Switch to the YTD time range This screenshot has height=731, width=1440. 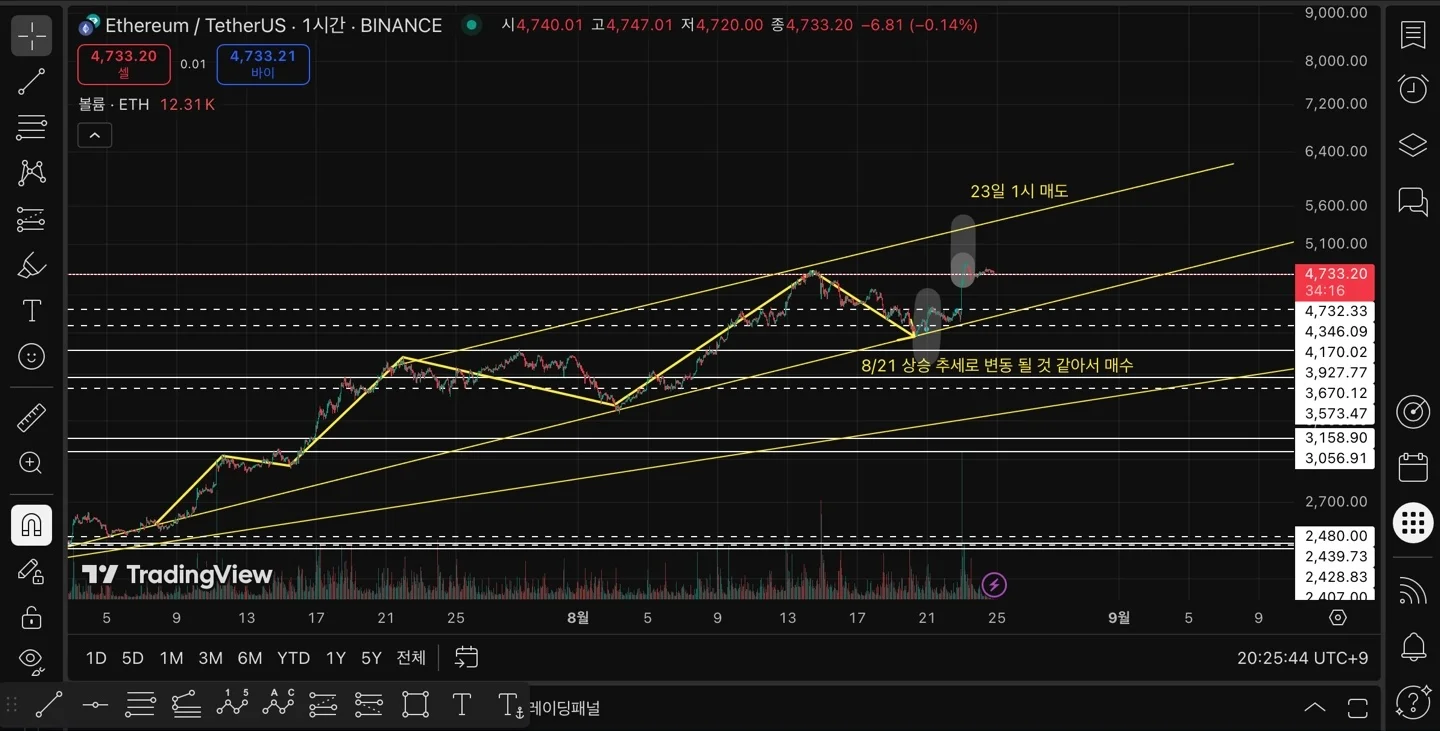pyautogui.click(x=293, y=658)
